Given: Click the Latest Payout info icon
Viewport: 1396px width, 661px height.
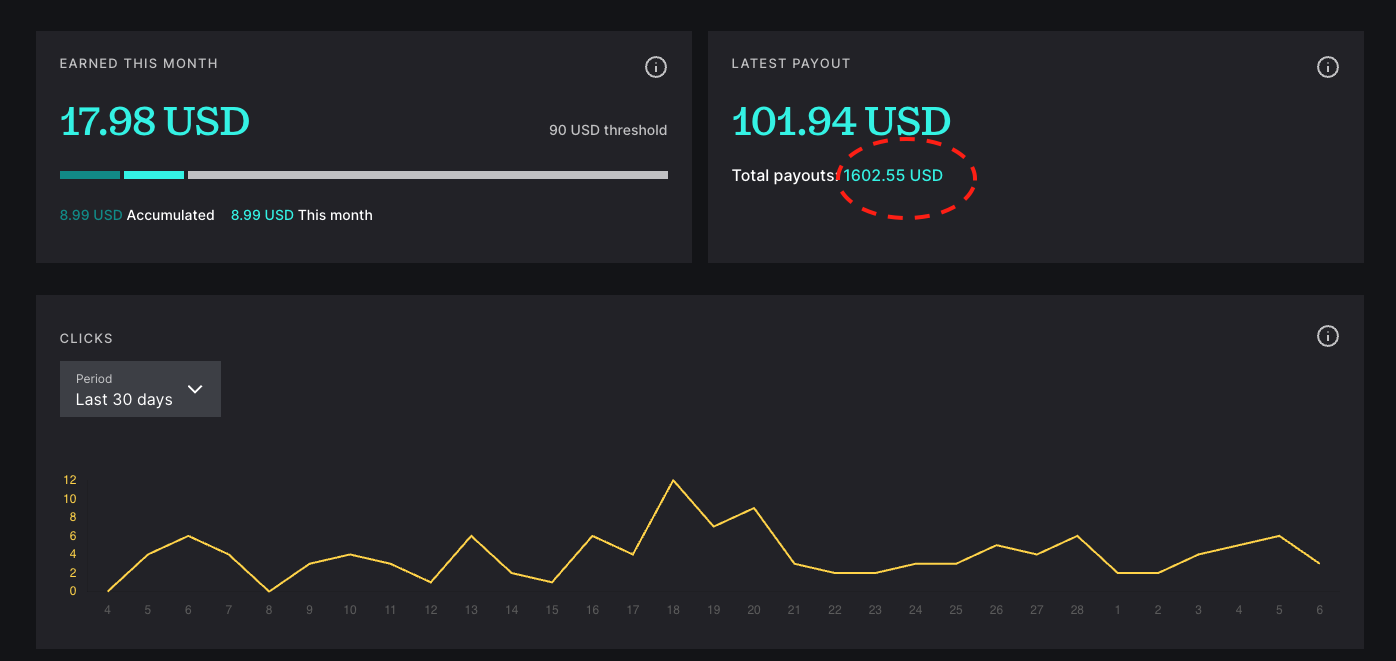Looking at the screenshot, I should [x=1327, y=67].
